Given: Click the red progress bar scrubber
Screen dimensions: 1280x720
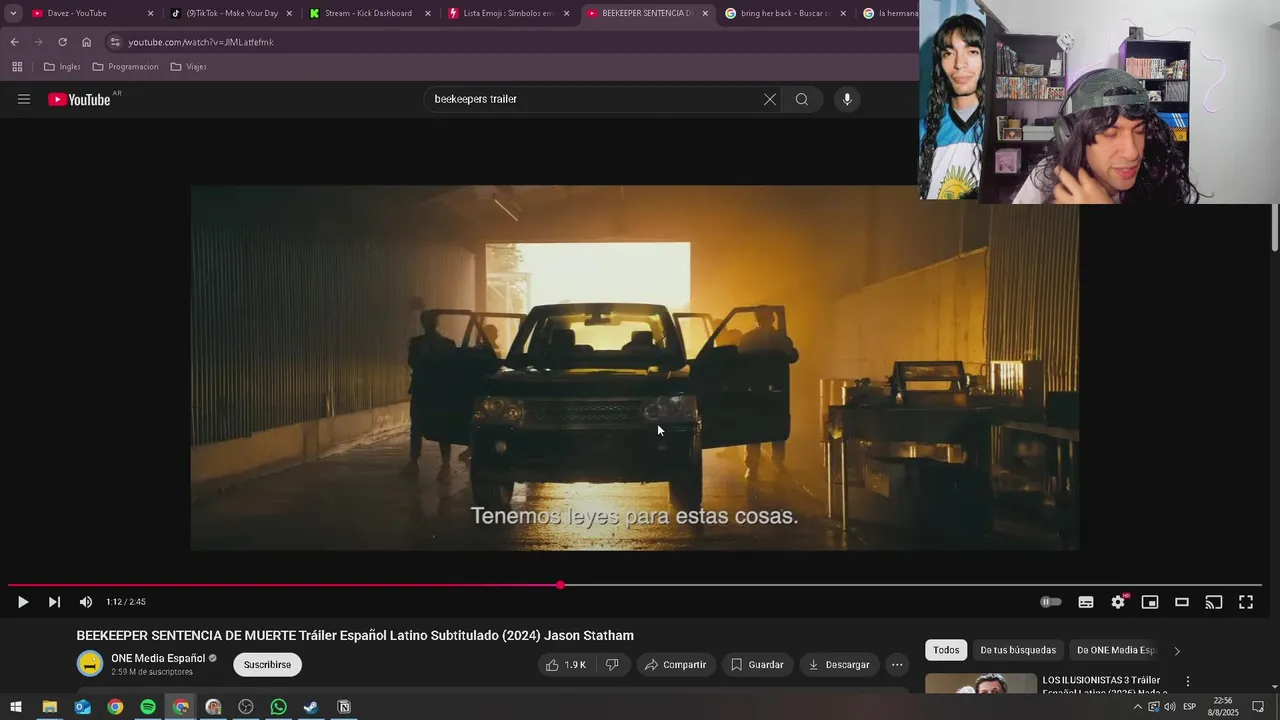Looking at the screenshot, I should pyautogui.click(x=560, y=585).
